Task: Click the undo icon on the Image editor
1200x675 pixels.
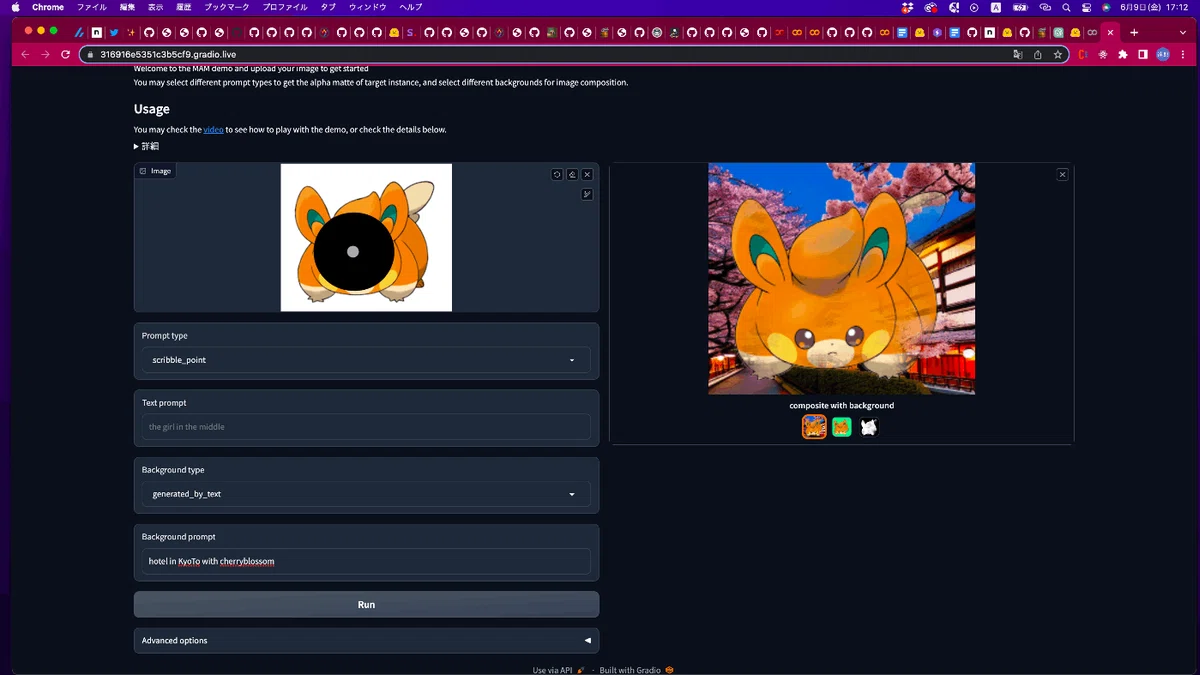Action: 557,174
